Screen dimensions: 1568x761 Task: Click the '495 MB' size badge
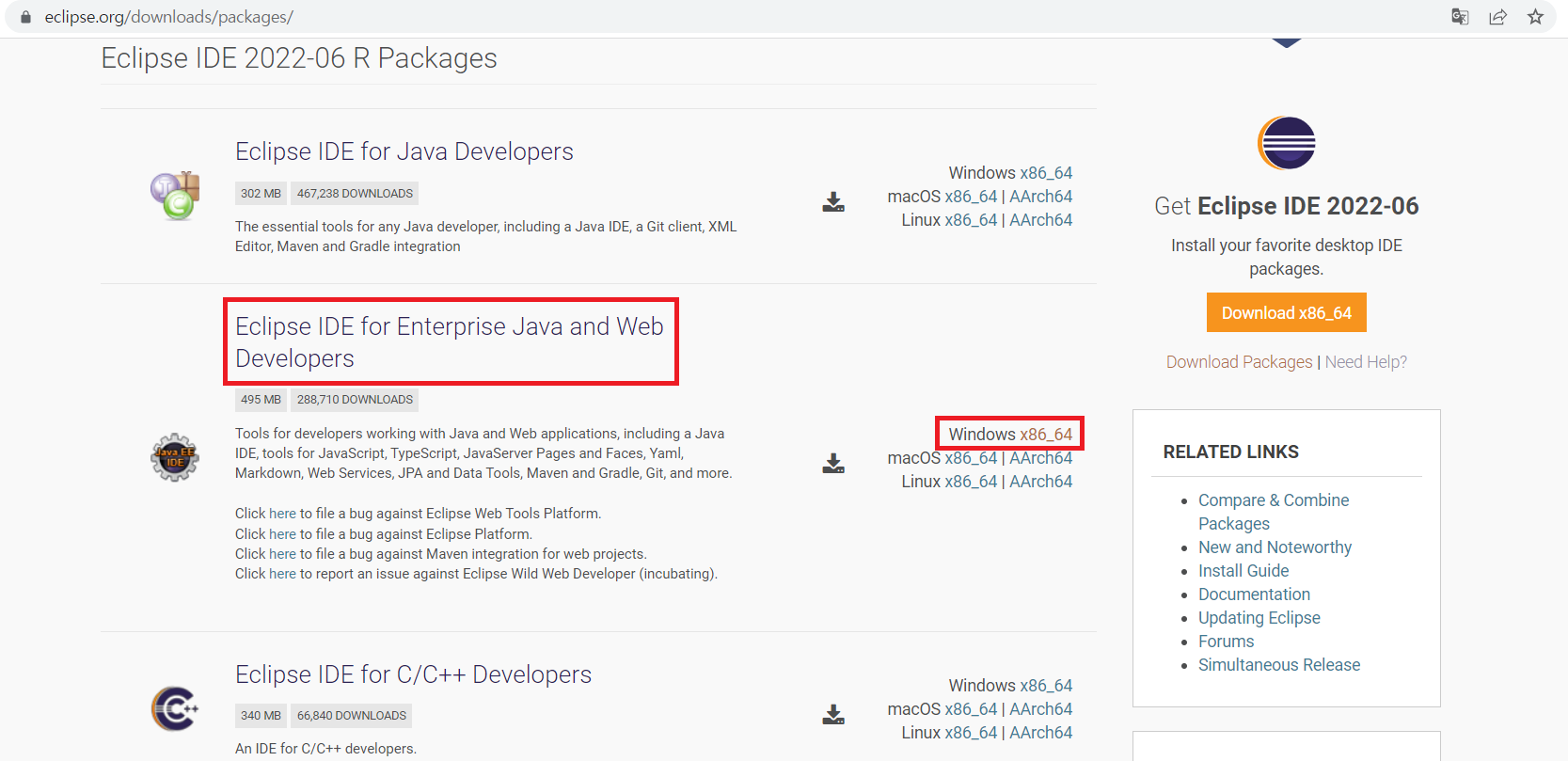(x=261, y=400)
